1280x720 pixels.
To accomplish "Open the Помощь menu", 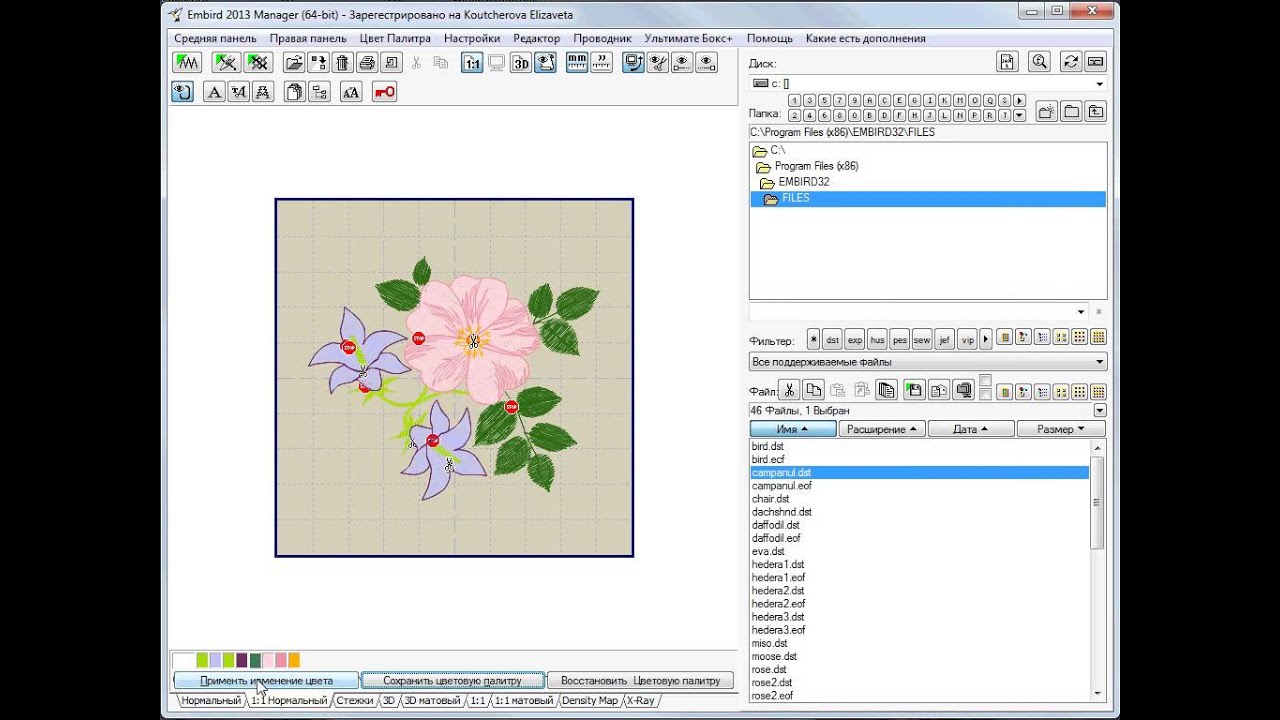I will point(770,38).
